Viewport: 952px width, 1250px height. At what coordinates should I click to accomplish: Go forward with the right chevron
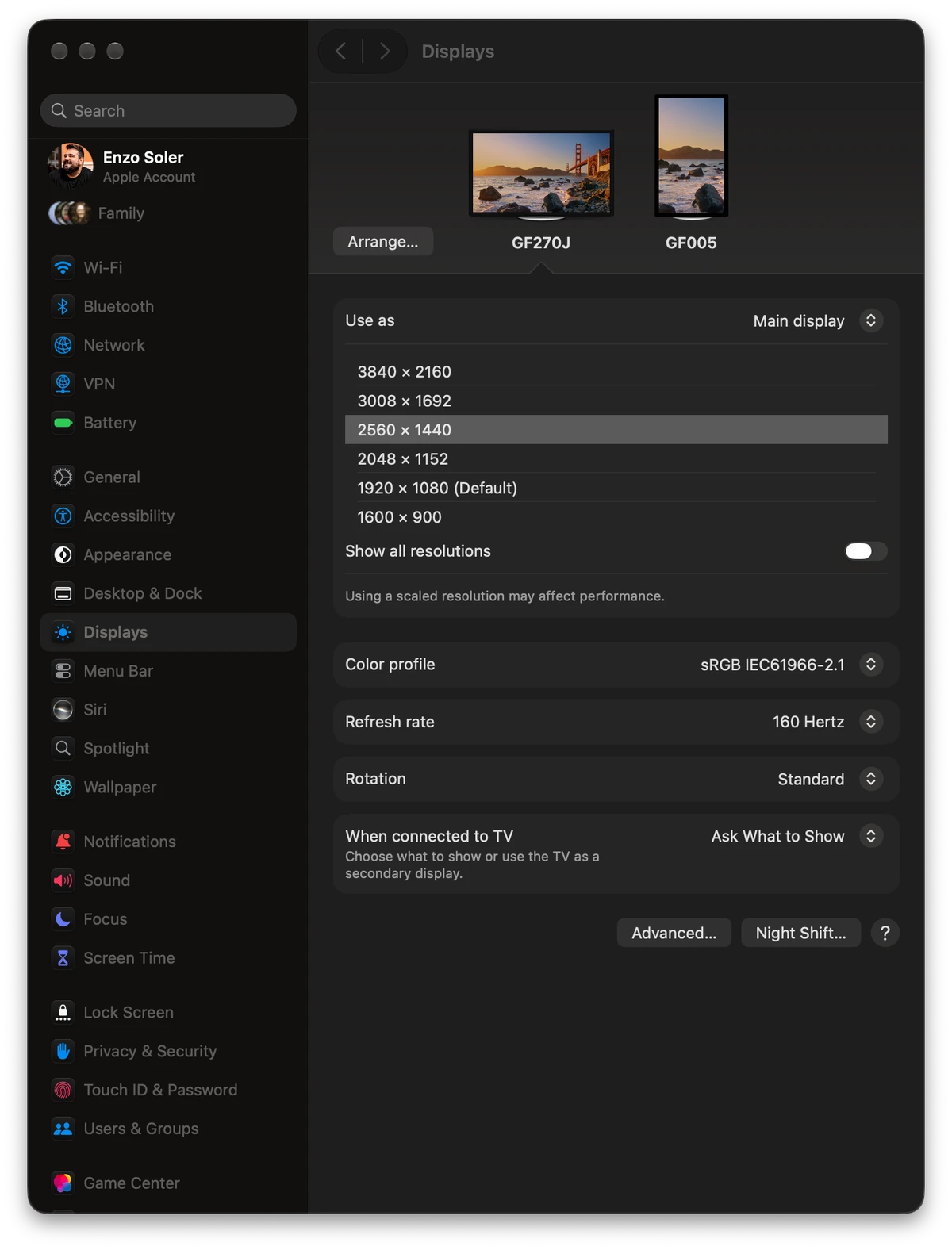[385, 52]
